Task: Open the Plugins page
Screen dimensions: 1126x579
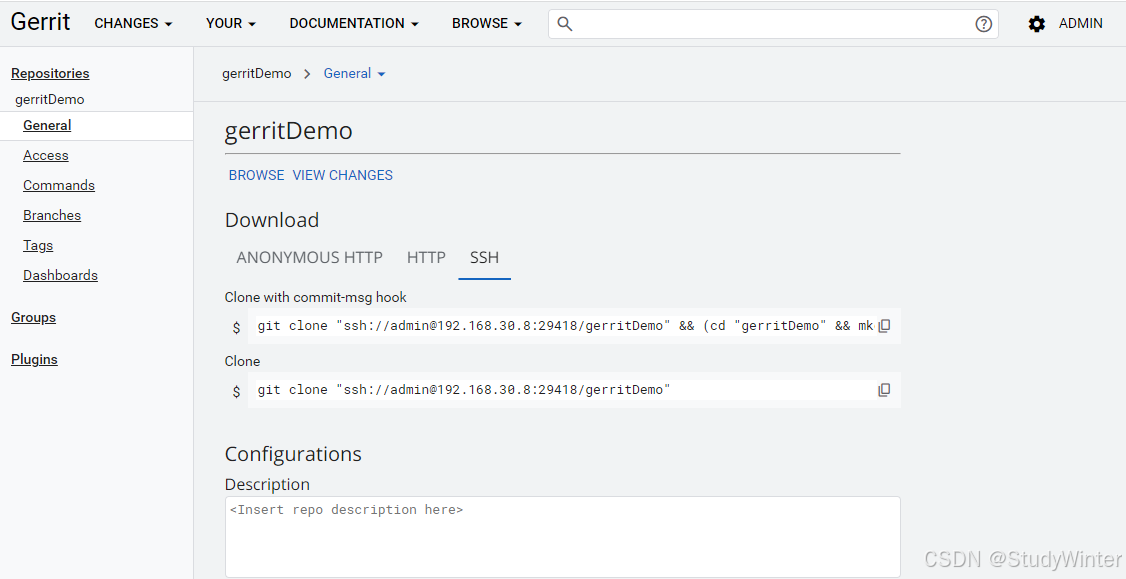Action: (x=33, y=359)
